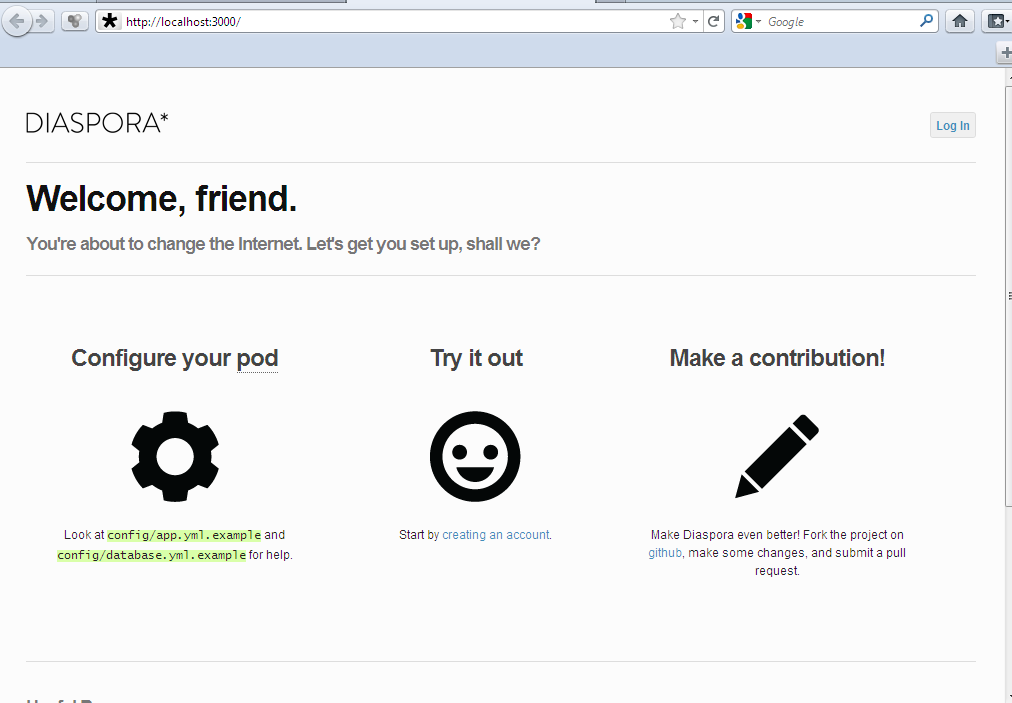Click the search magnifier icon
The height and width of the screenshot is (703, 1012).
[926, 21]
